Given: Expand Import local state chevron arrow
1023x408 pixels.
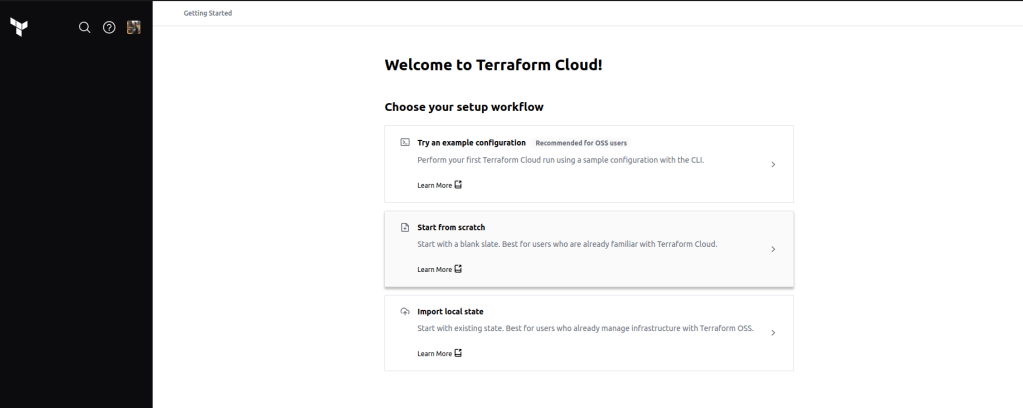Looking at the screenshot, I should [773, 333].
